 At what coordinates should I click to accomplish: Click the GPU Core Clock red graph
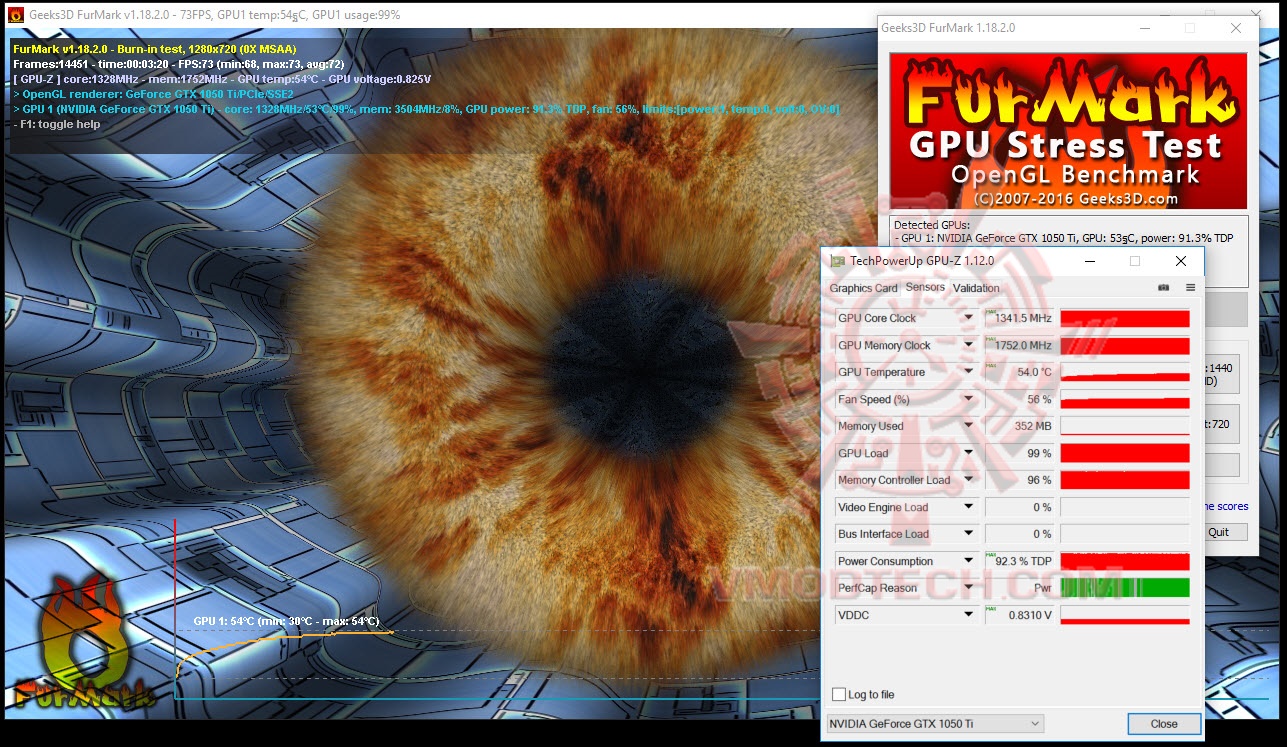click(1125, 318)
